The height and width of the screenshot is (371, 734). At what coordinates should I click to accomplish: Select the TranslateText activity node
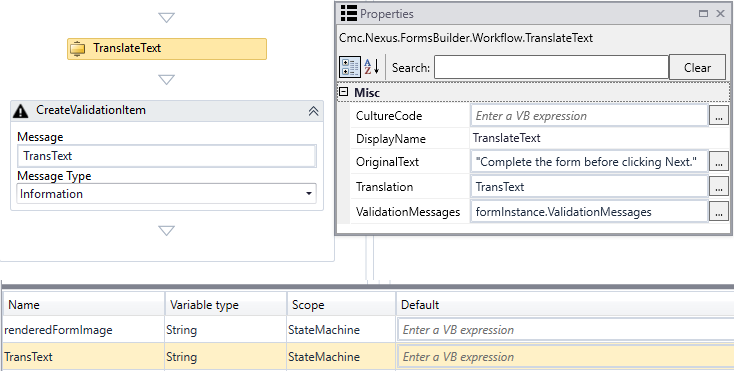tap(167, 49)
